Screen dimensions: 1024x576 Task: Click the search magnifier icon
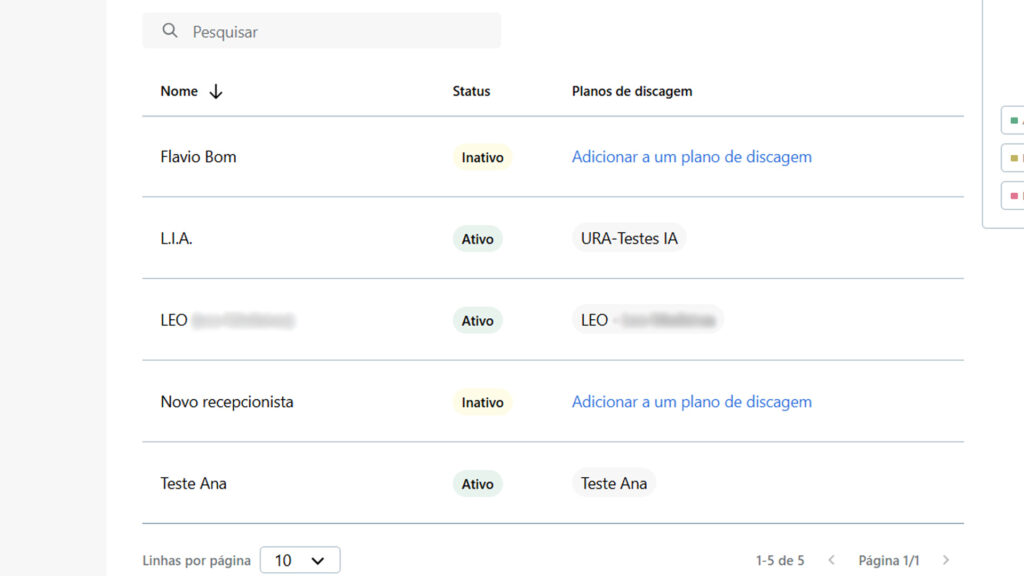(170, 31)
